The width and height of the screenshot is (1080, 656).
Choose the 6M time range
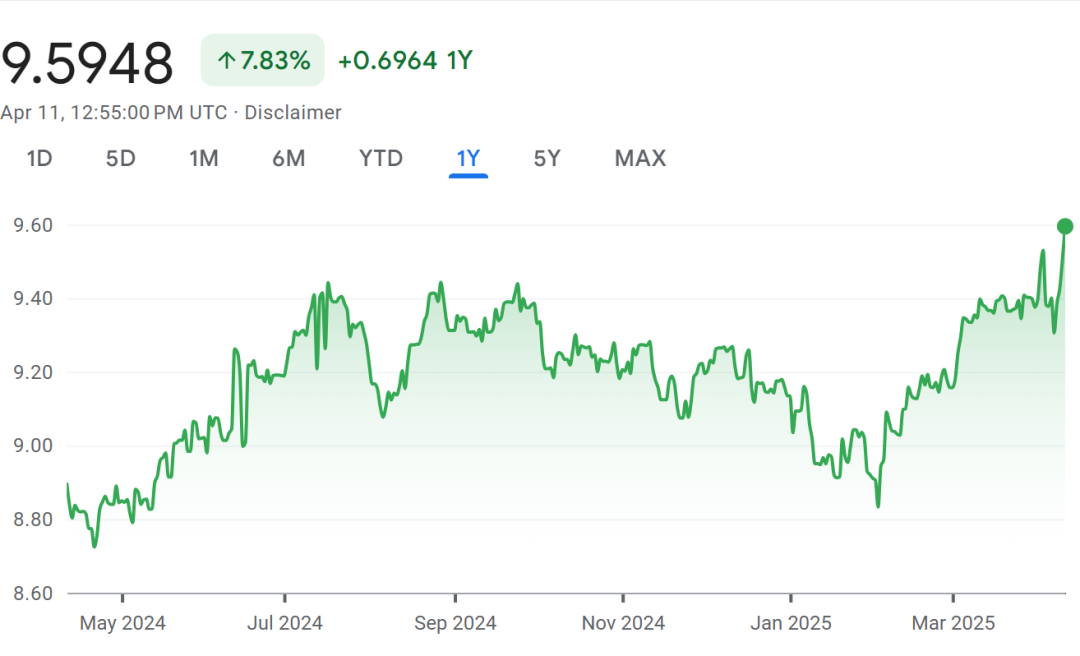pyautogui.click(x=289, y=158)
